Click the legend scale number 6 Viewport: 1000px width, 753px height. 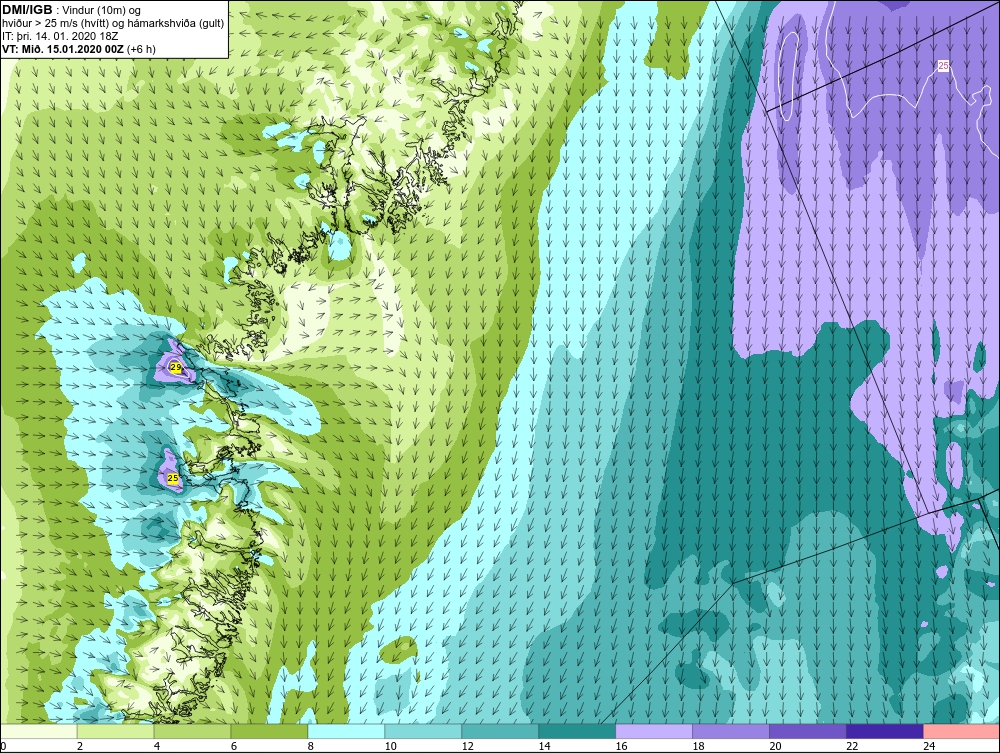[234, 746]
